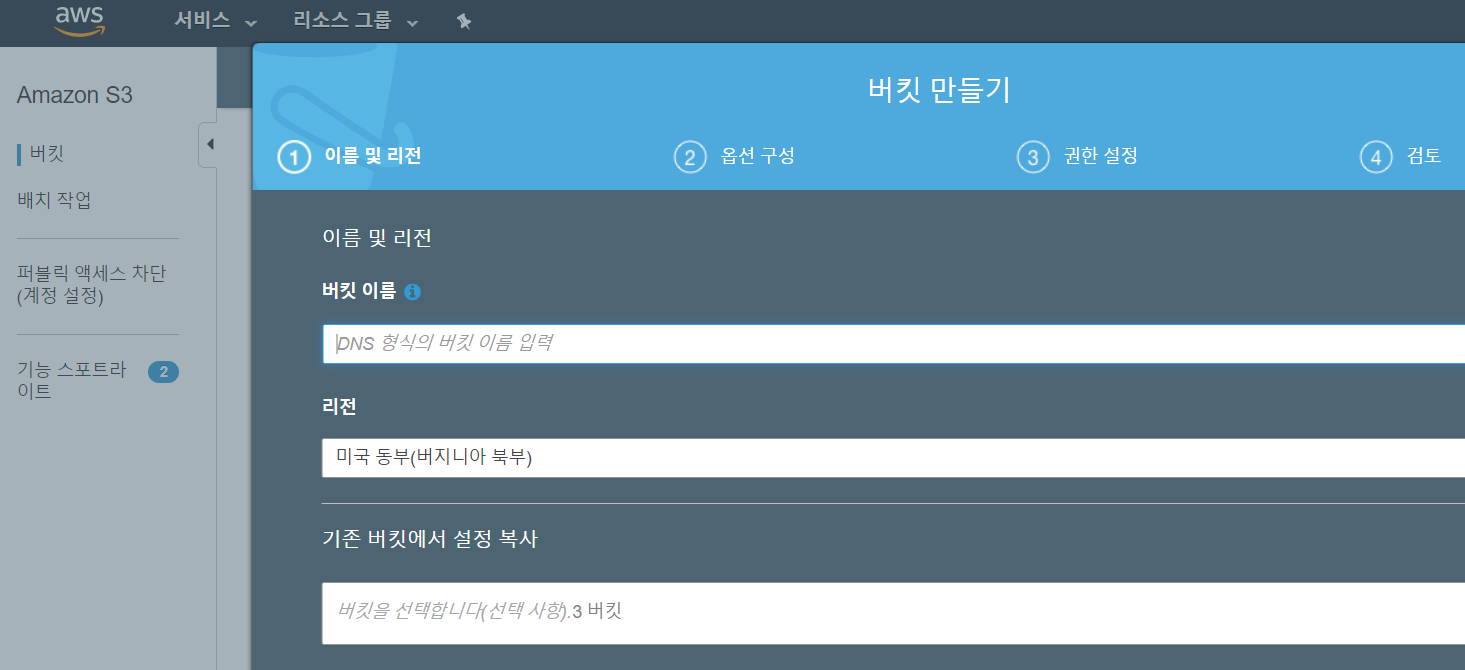Collapse the sidebar with the arrow handle
1465x670 pixels.
(208, 145)
